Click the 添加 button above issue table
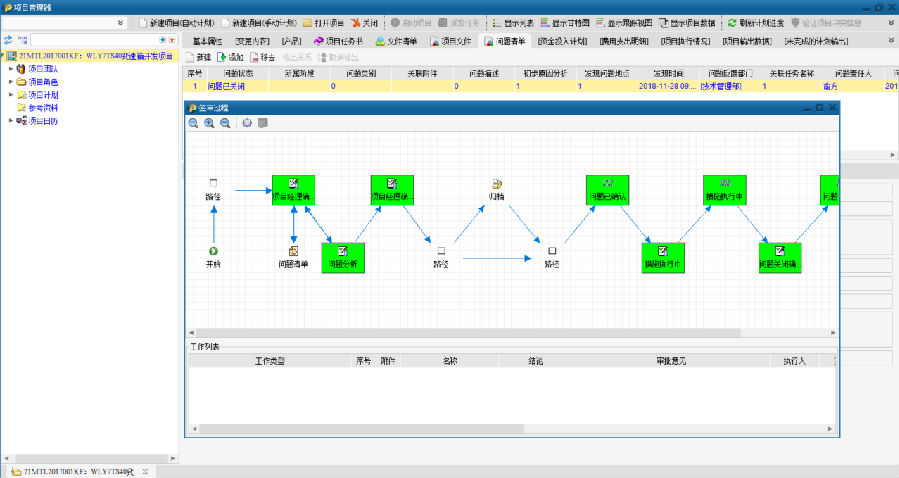Viewport: 899px width, 478px height. pos(230,57)
